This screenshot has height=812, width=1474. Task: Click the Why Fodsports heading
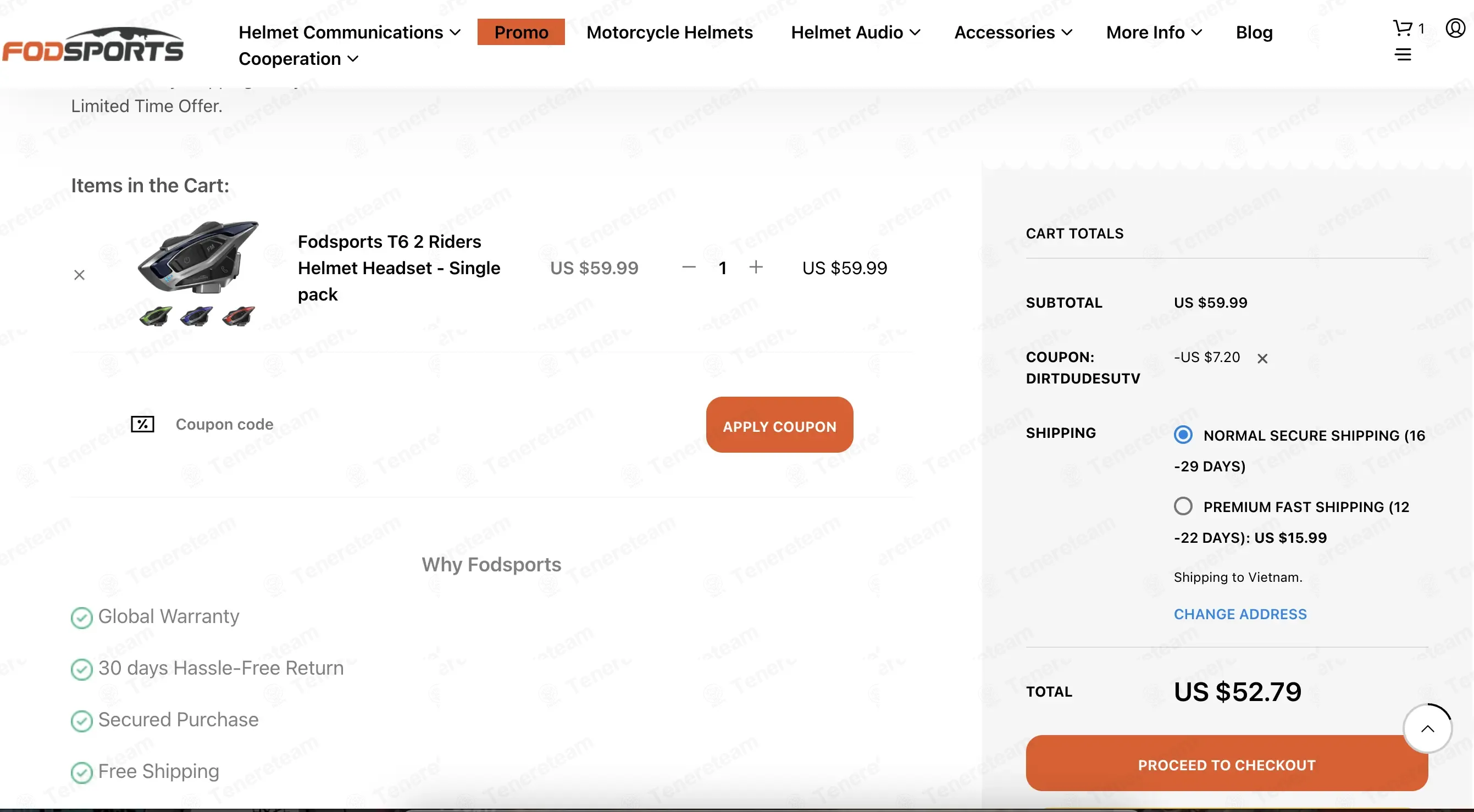click(x=491, y=564)
